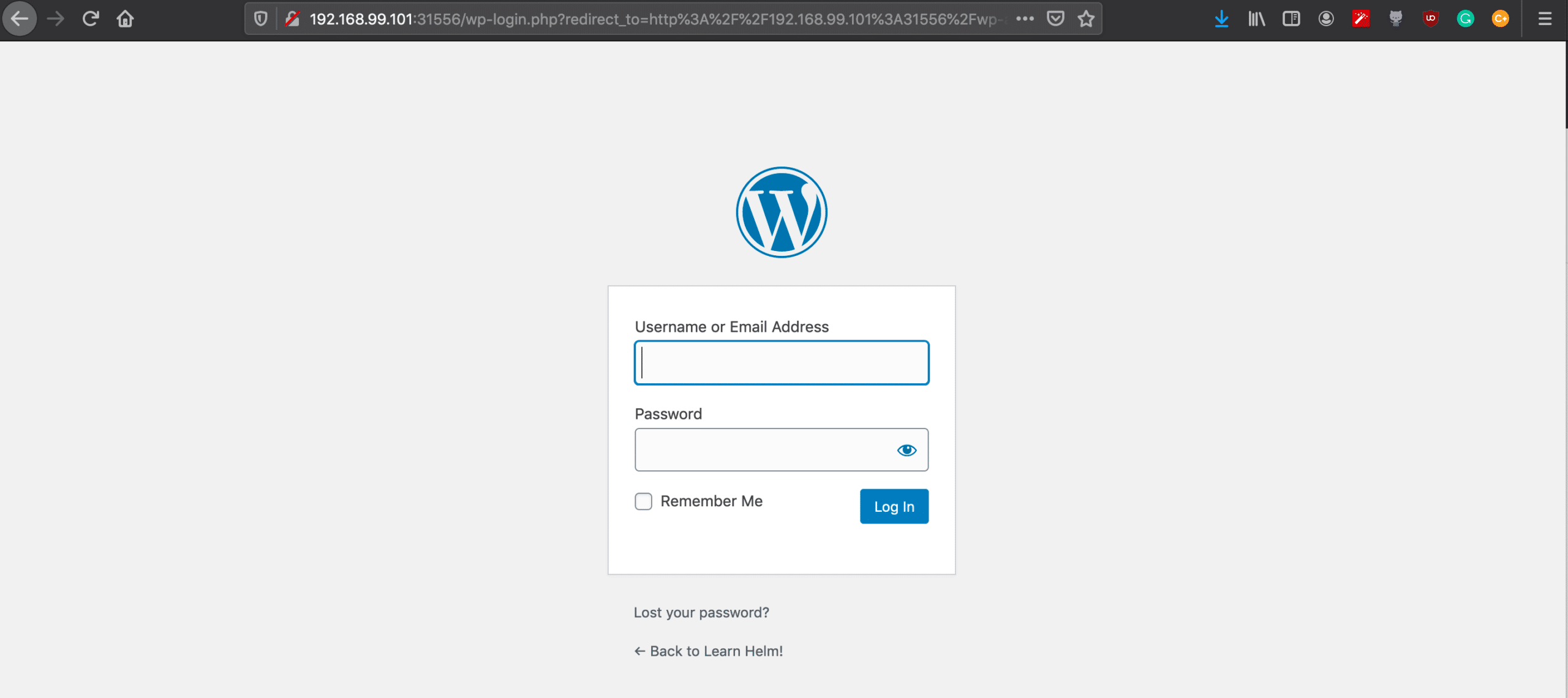
Task: Open page actions three-dot menu
Action: 1025,19
